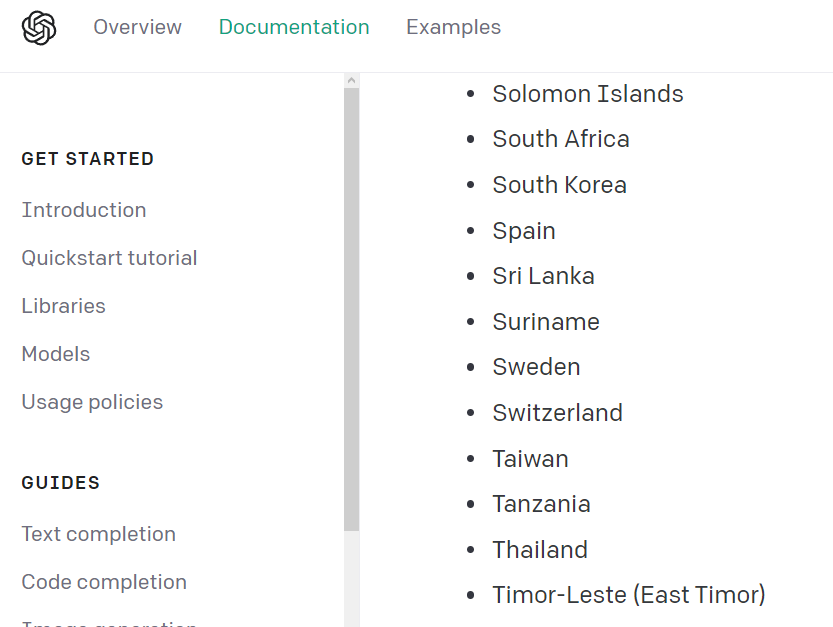The height and width of the screenshot is (627, 833).
Task: Open the Libraries sidebar link
Action: (x=63, y=306)
